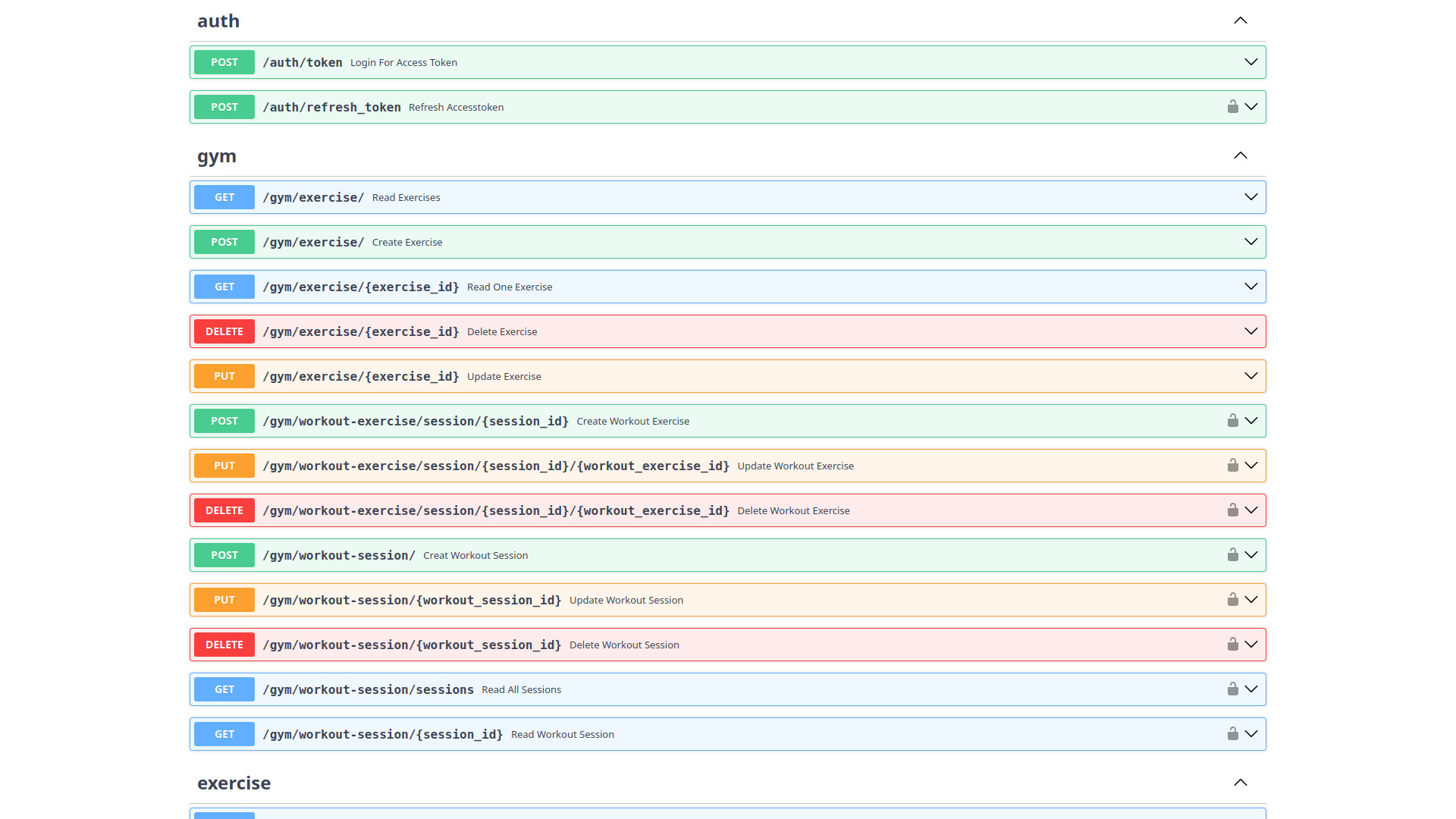This screenshot has width=1456, height=819.
Task: Expand Creat Workout Session endpoint chevron
Action: 1251,555
